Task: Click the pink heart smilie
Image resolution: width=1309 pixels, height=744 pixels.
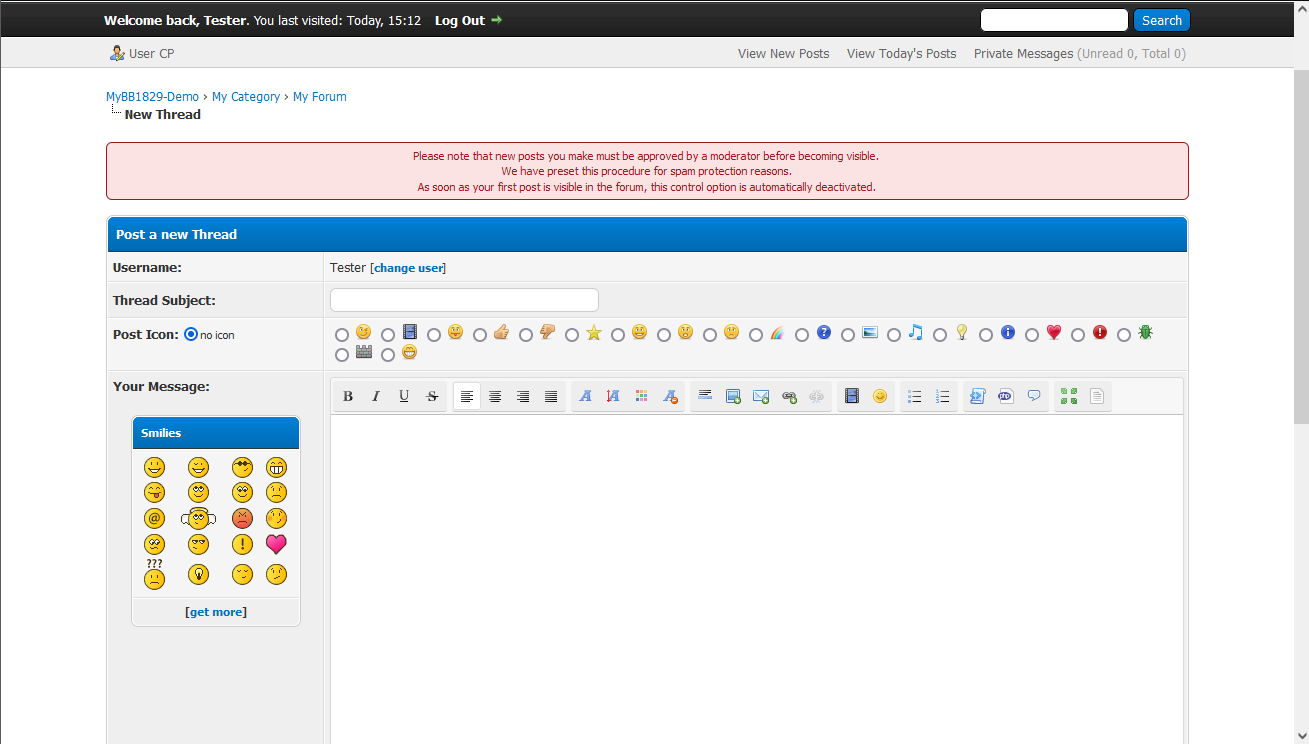Action: coord(276,544)
